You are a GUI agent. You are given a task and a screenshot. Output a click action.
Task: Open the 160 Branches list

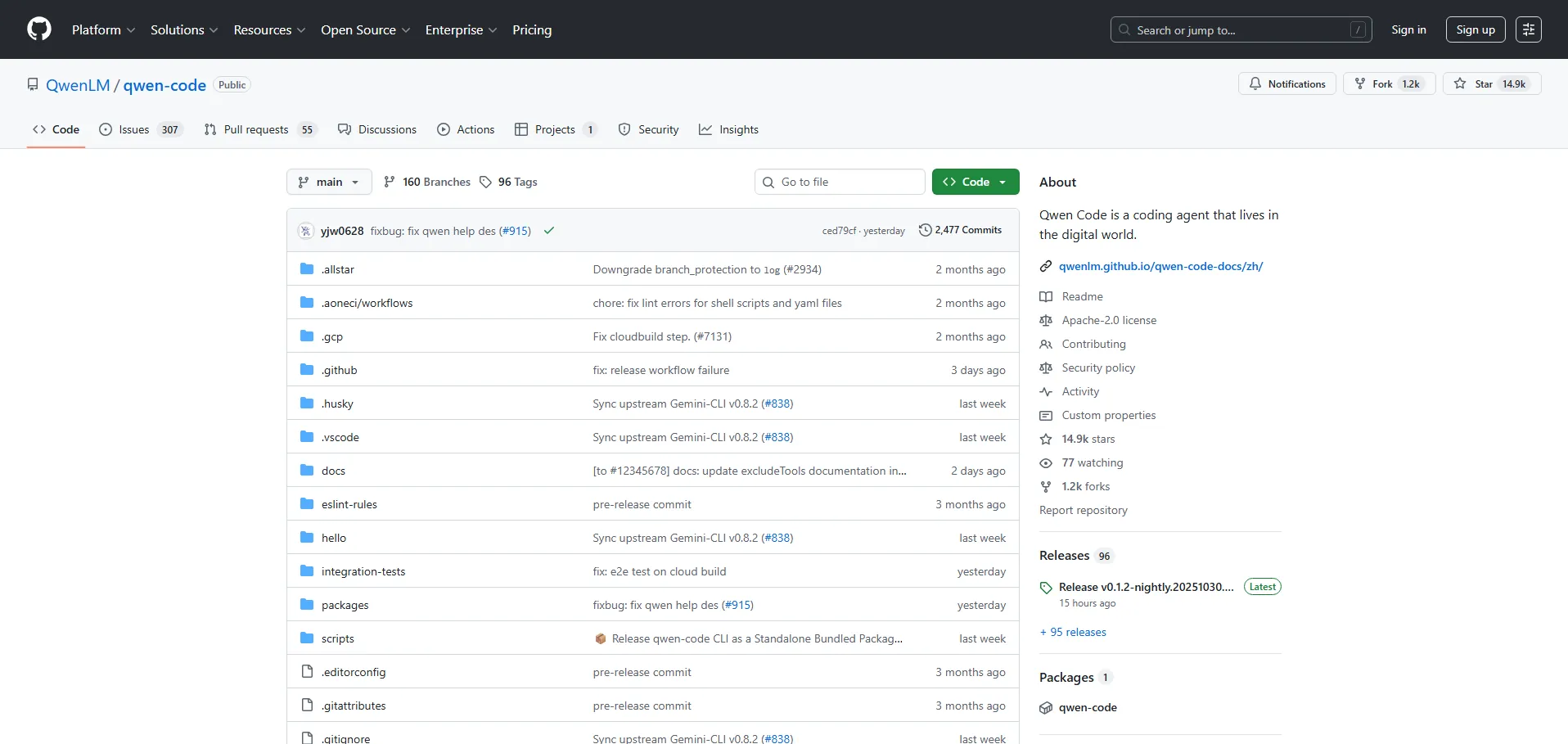point(427,183)
